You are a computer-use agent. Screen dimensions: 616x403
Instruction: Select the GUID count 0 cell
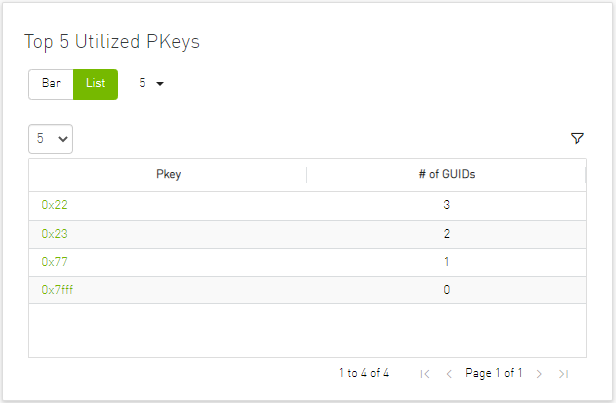tap(446, 290)
